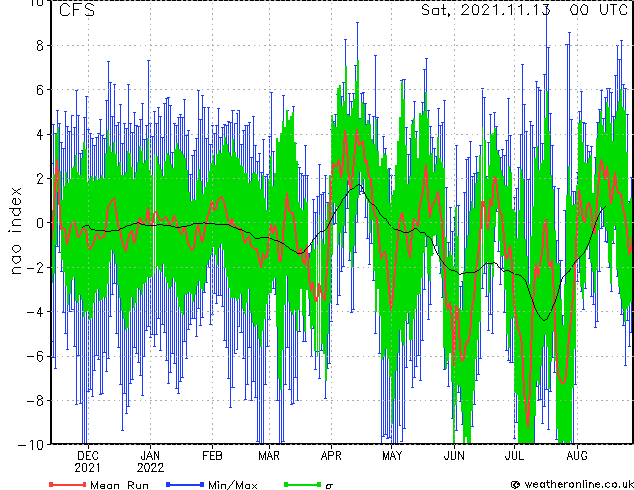The image size is (634, 490).
Task: Click the APR month label
Action: [331, 456]
